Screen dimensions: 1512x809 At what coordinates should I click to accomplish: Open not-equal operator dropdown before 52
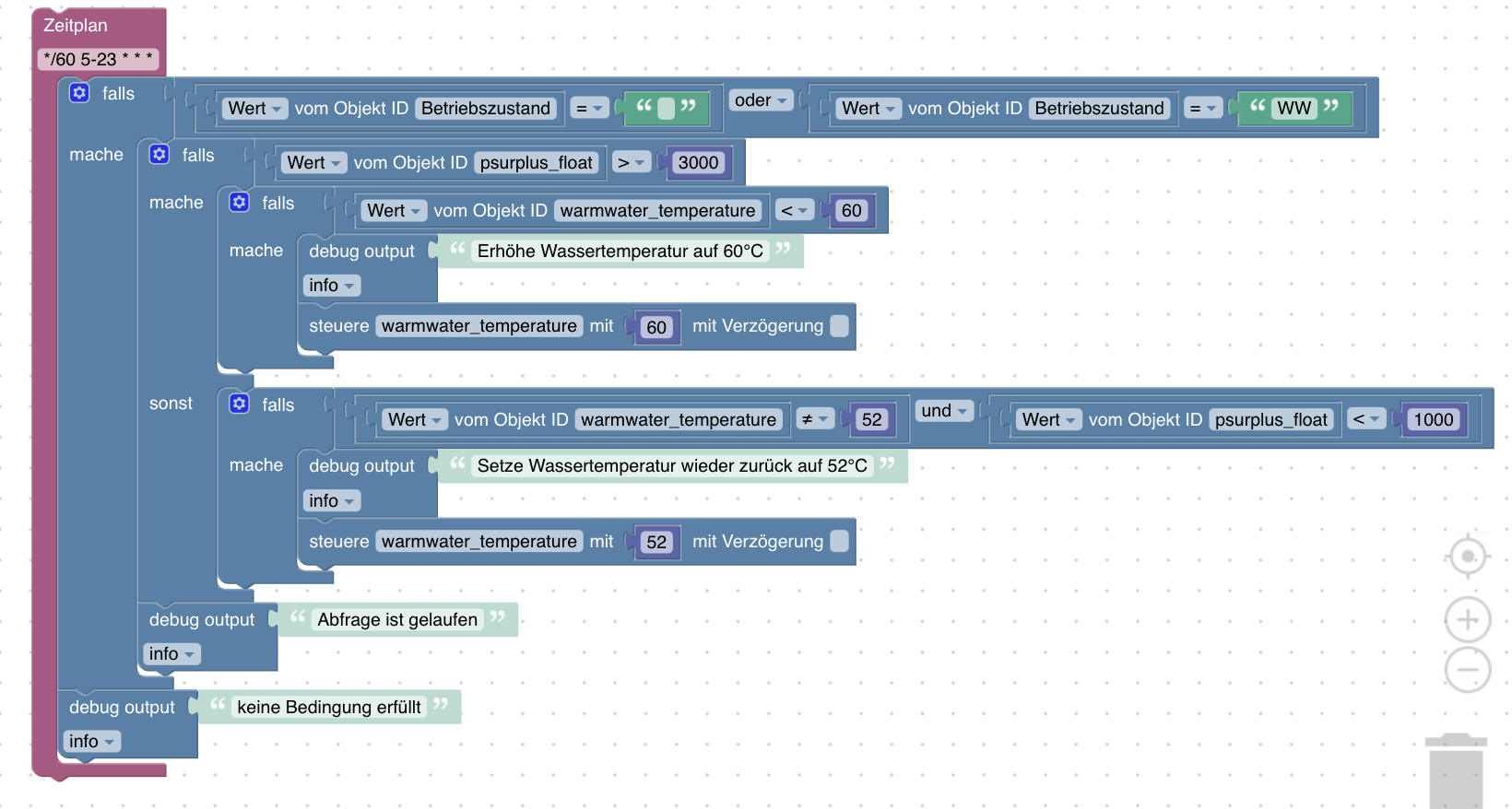pos(815,420)
